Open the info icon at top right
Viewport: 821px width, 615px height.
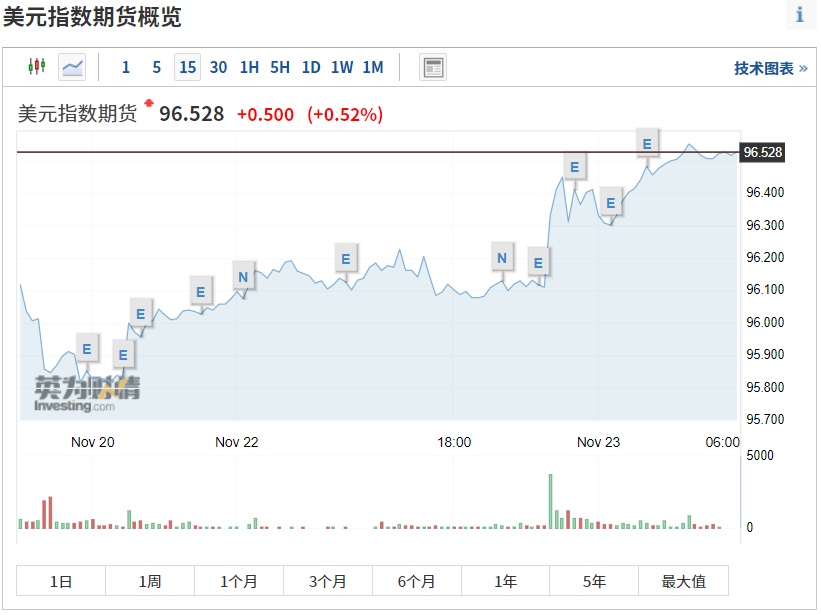(x=800, y=15)
